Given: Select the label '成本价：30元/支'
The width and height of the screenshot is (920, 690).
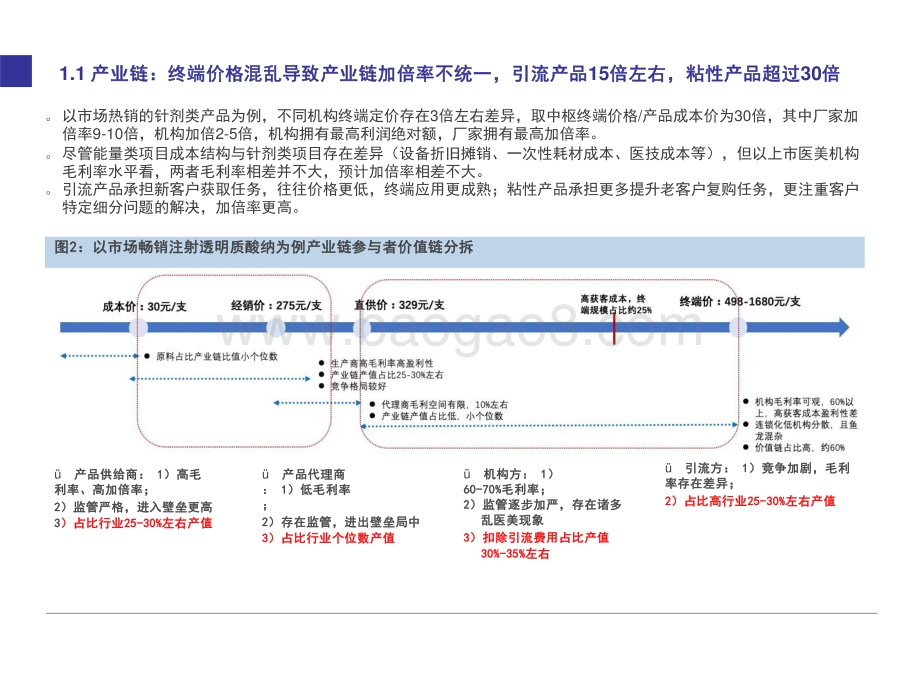Looking at the screenshot, I should [144, 306].
